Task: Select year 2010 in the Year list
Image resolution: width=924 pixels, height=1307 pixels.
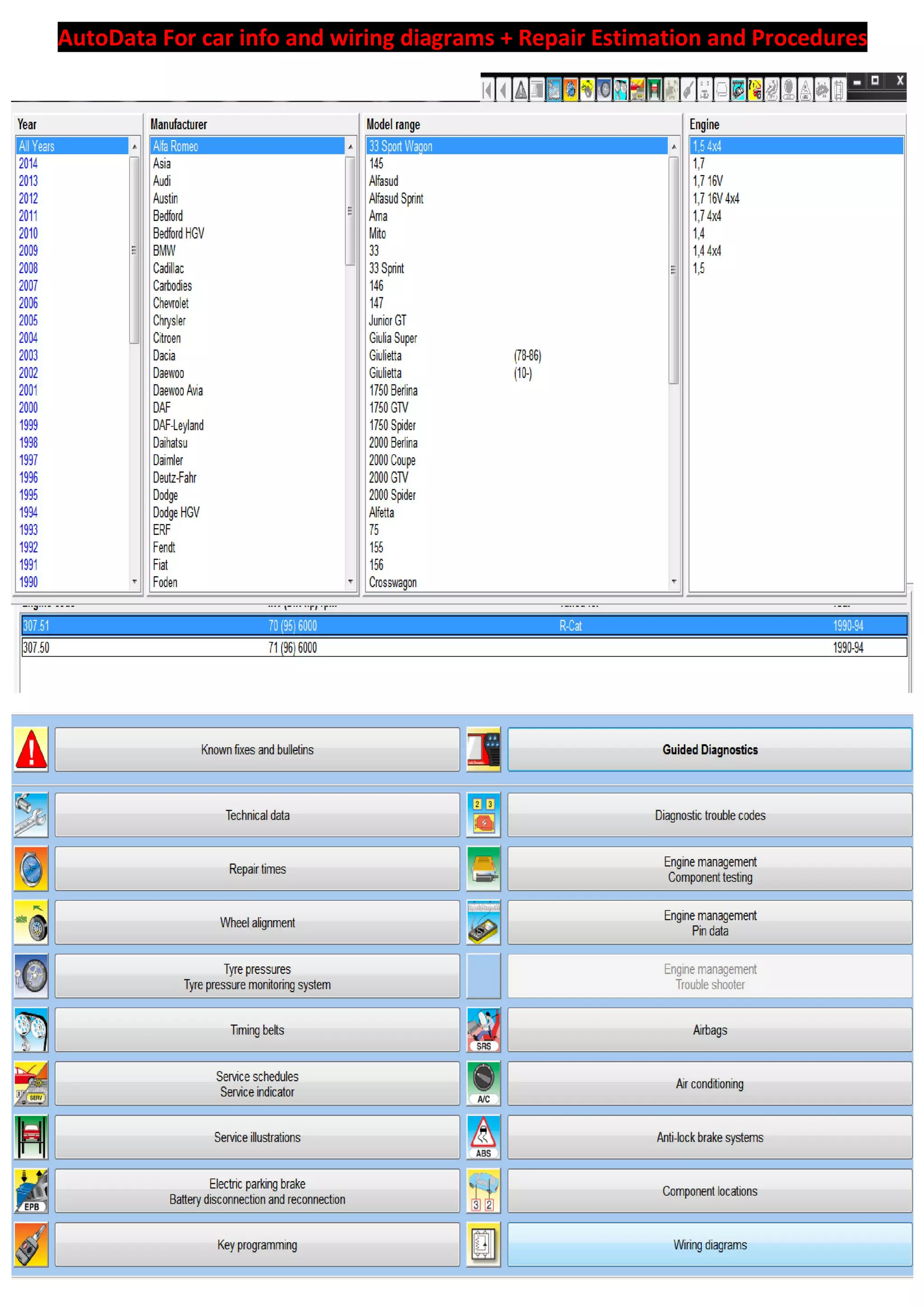Action: pos(28,233)
